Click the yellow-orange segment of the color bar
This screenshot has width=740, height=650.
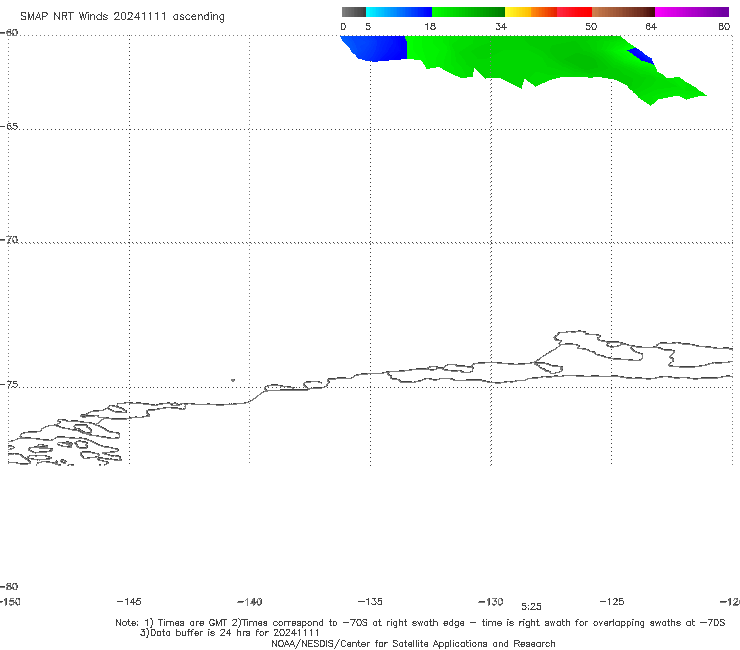point(531,12)
